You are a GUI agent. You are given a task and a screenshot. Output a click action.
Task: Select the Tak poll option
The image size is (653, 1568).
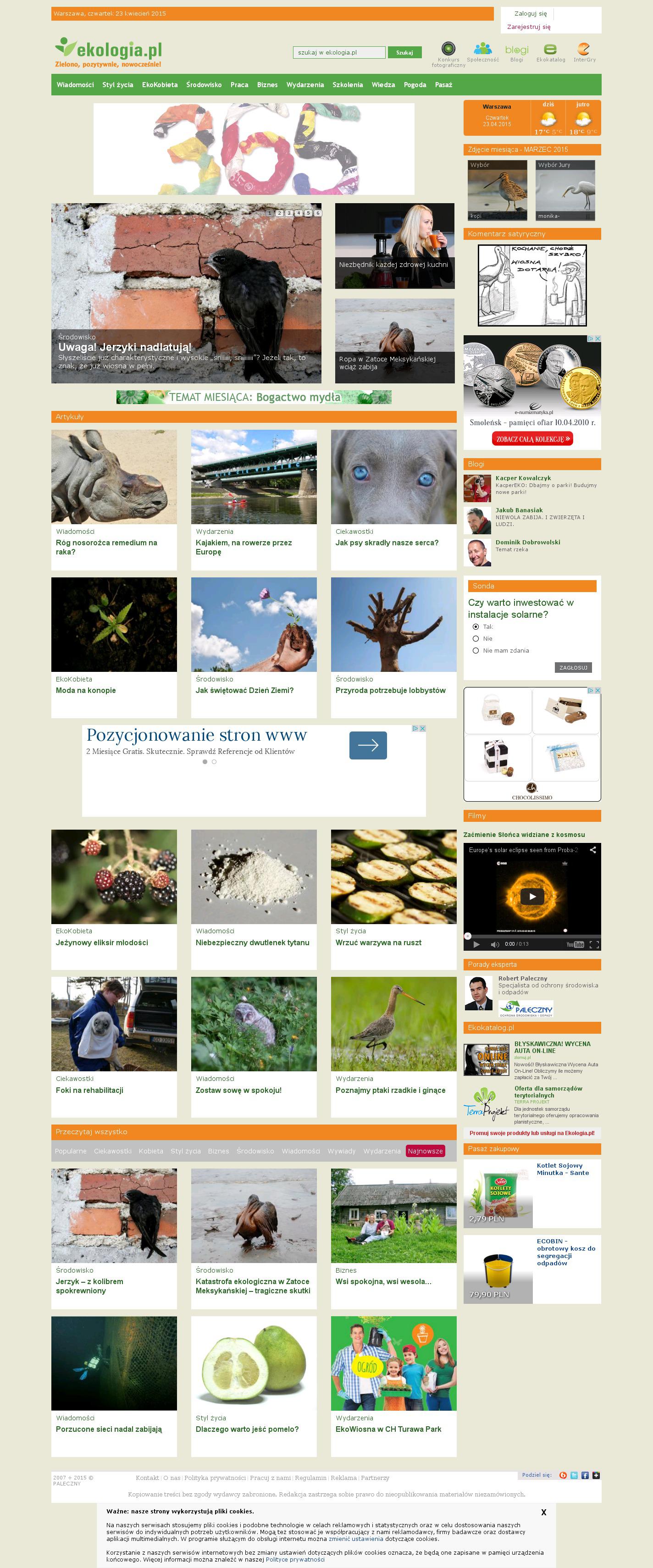tap(476, 626)
